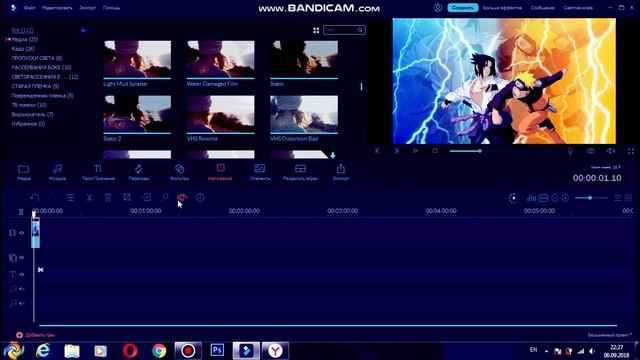Click the user account icon
This screenshot has height=360, width=640.
(x=438, y=8)
